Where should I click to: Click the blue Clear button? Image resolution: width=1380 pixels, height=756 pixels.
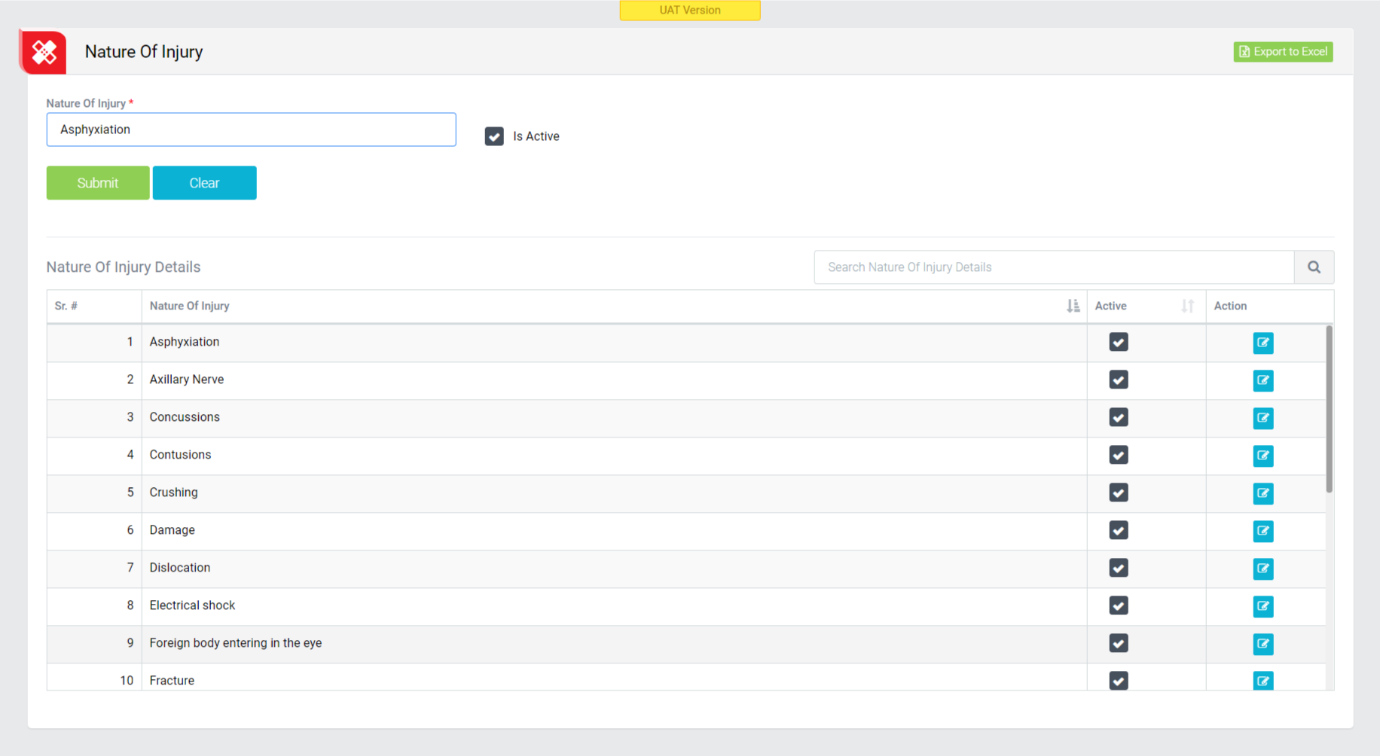[x=205, y=183]
